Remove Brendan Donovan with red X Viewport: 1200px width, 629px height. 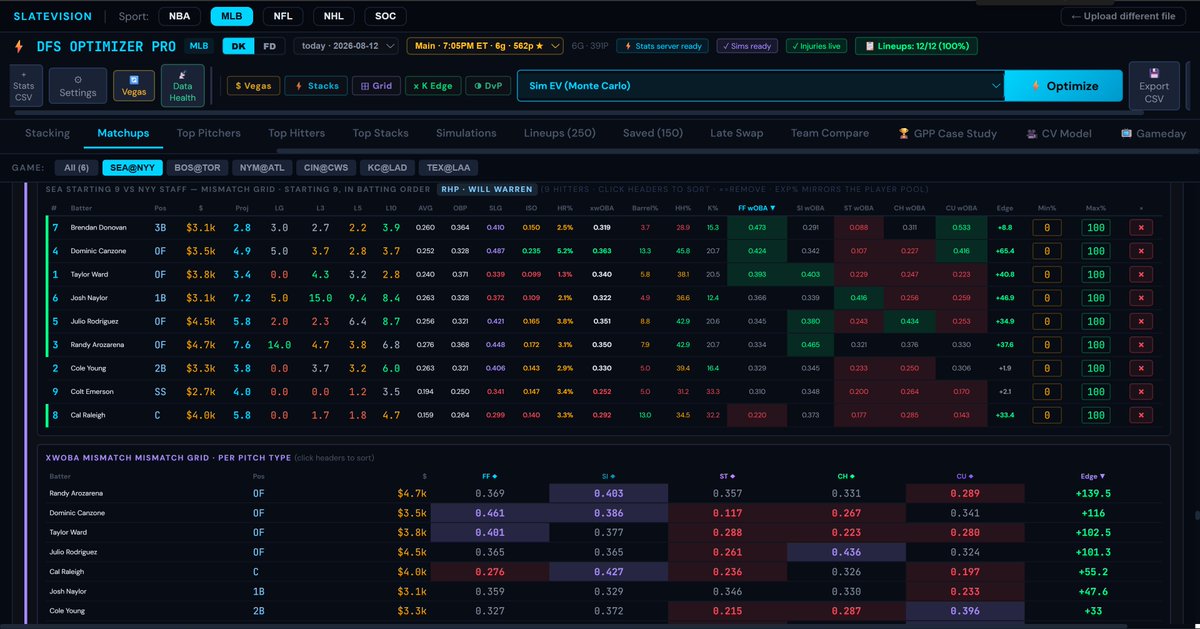(1142, 228)
